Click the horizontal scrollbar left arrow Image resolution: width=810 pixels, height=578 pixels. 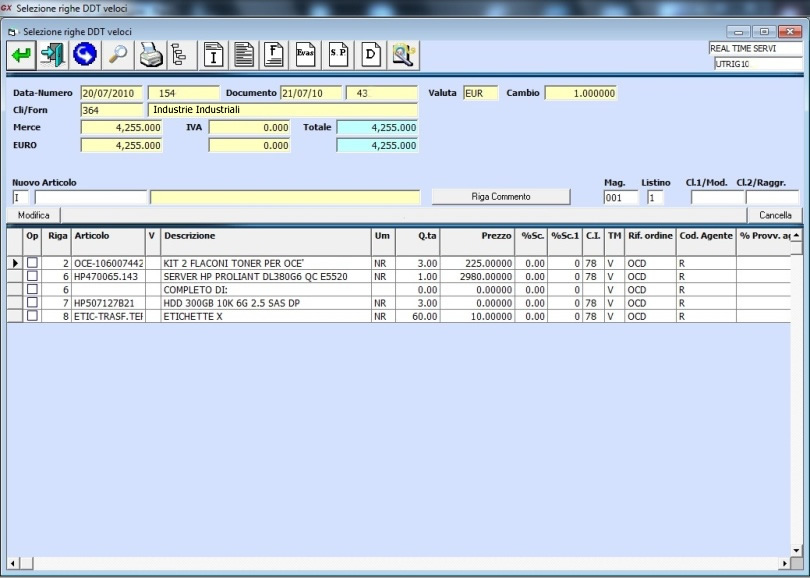tap(13, 563)
